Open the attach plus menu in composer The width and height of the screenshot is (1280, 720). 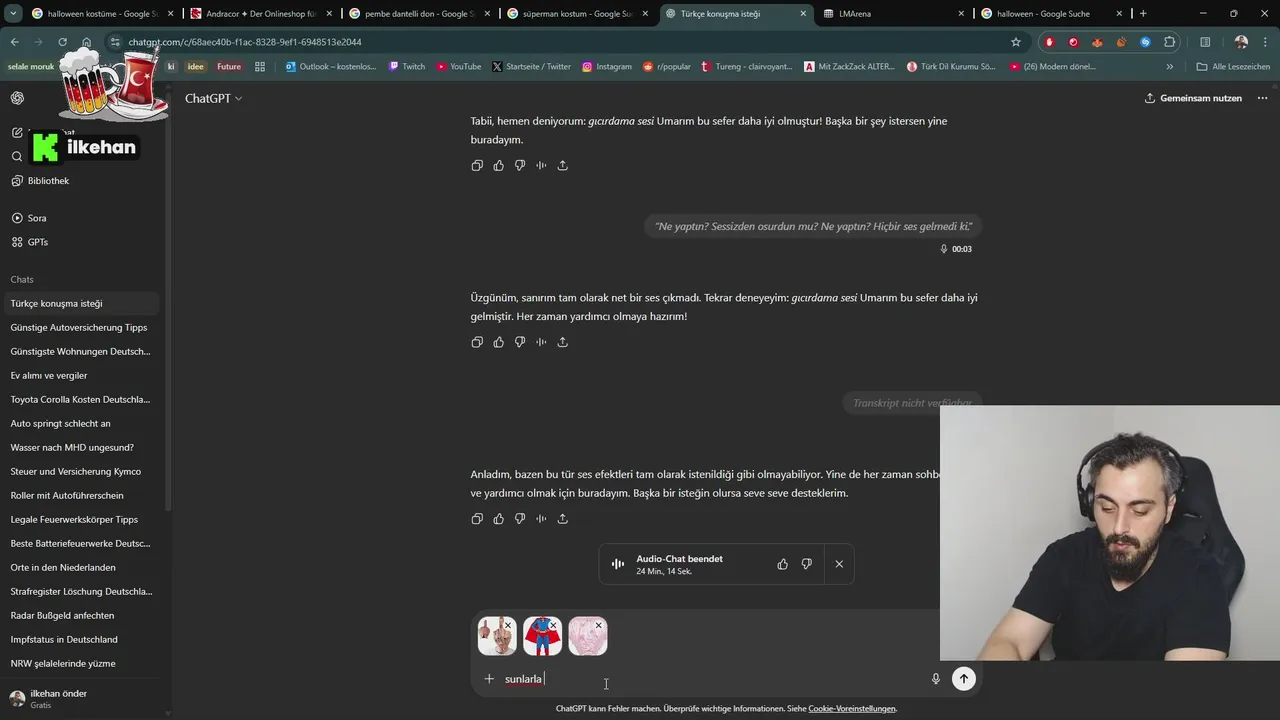489,678
